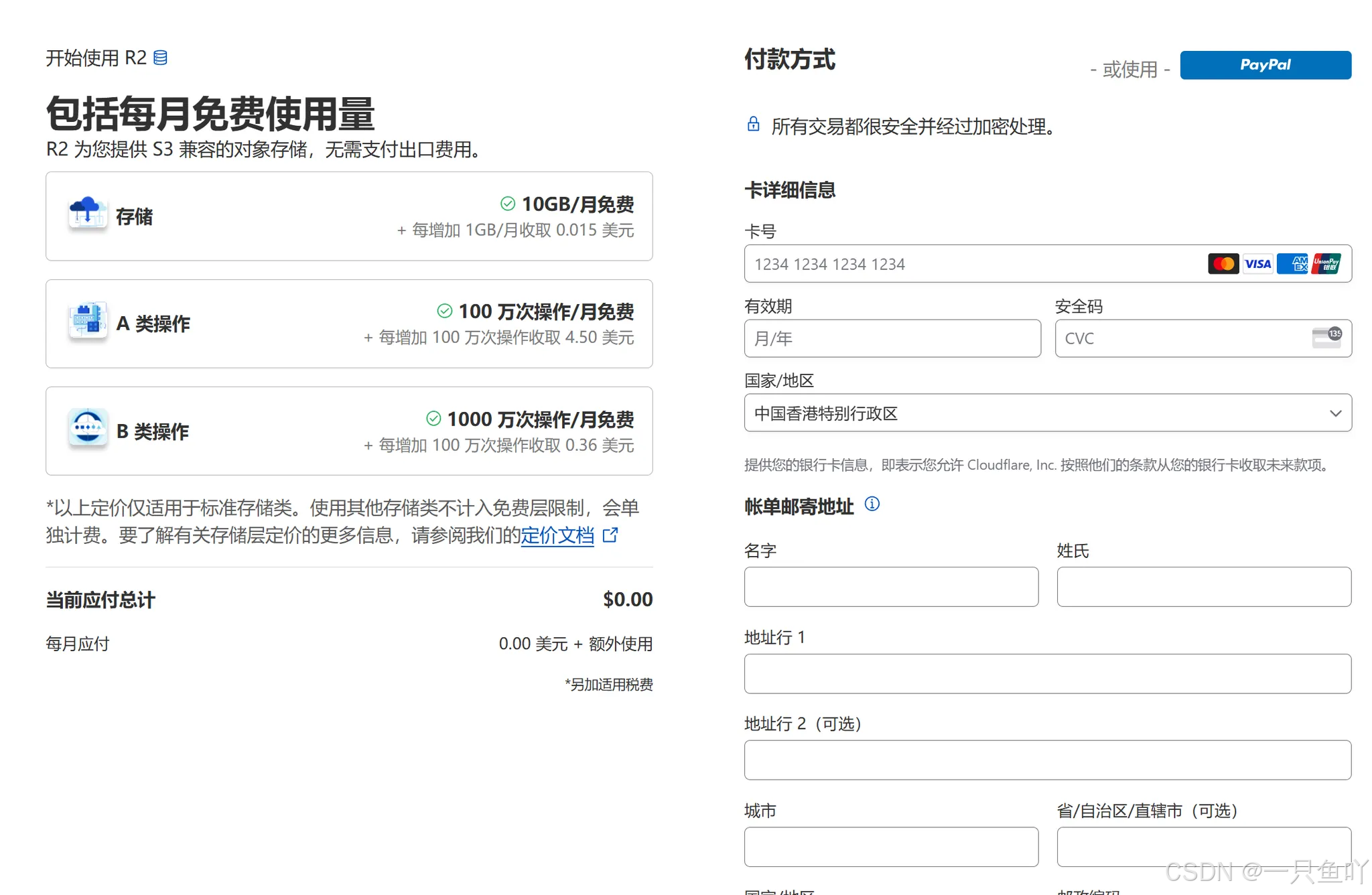This screenshot has width=1372, height=895.
Task: Click the CVC card hint icon
Action: 1326,337
